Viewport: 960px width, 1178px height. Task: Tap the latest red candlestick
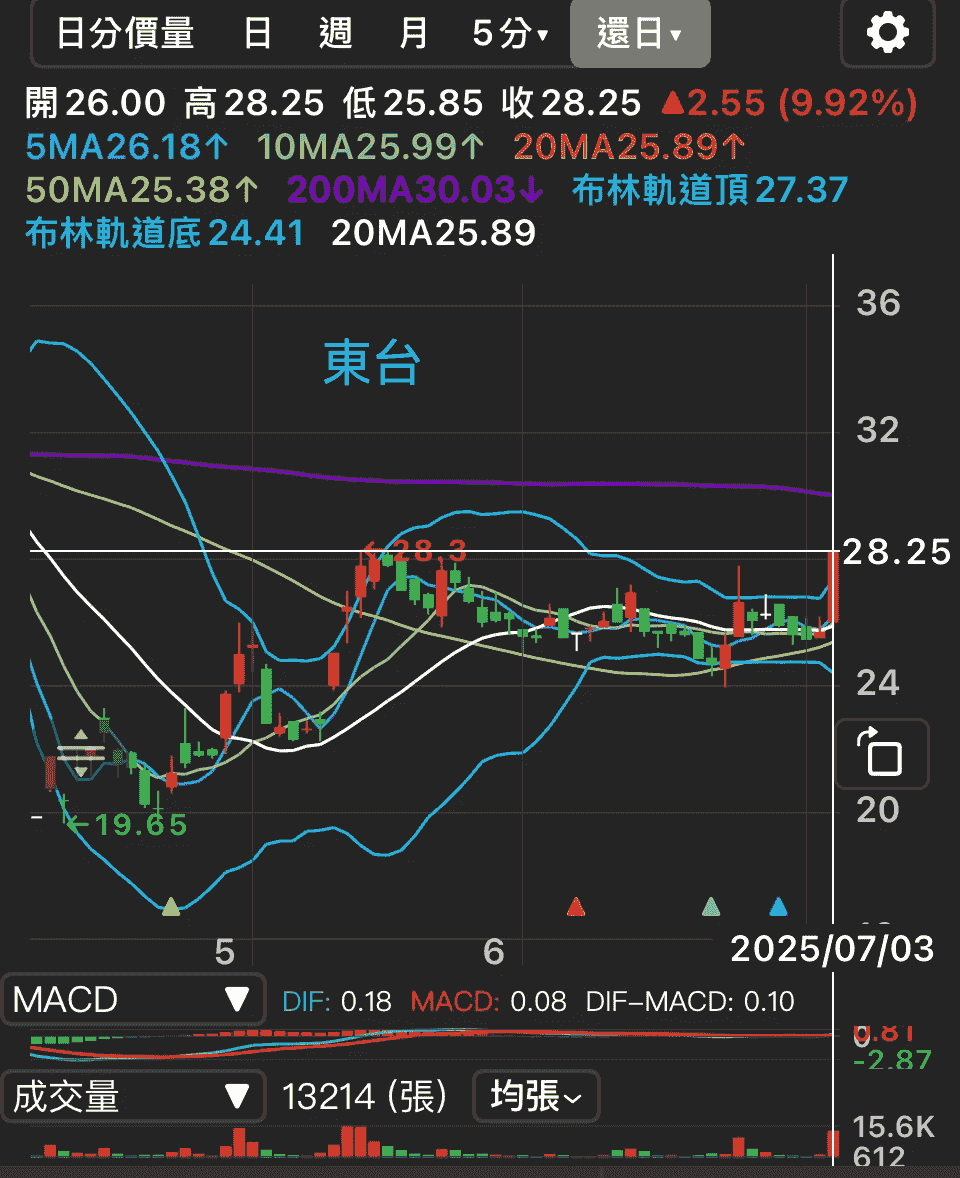(x=833, y=587)
